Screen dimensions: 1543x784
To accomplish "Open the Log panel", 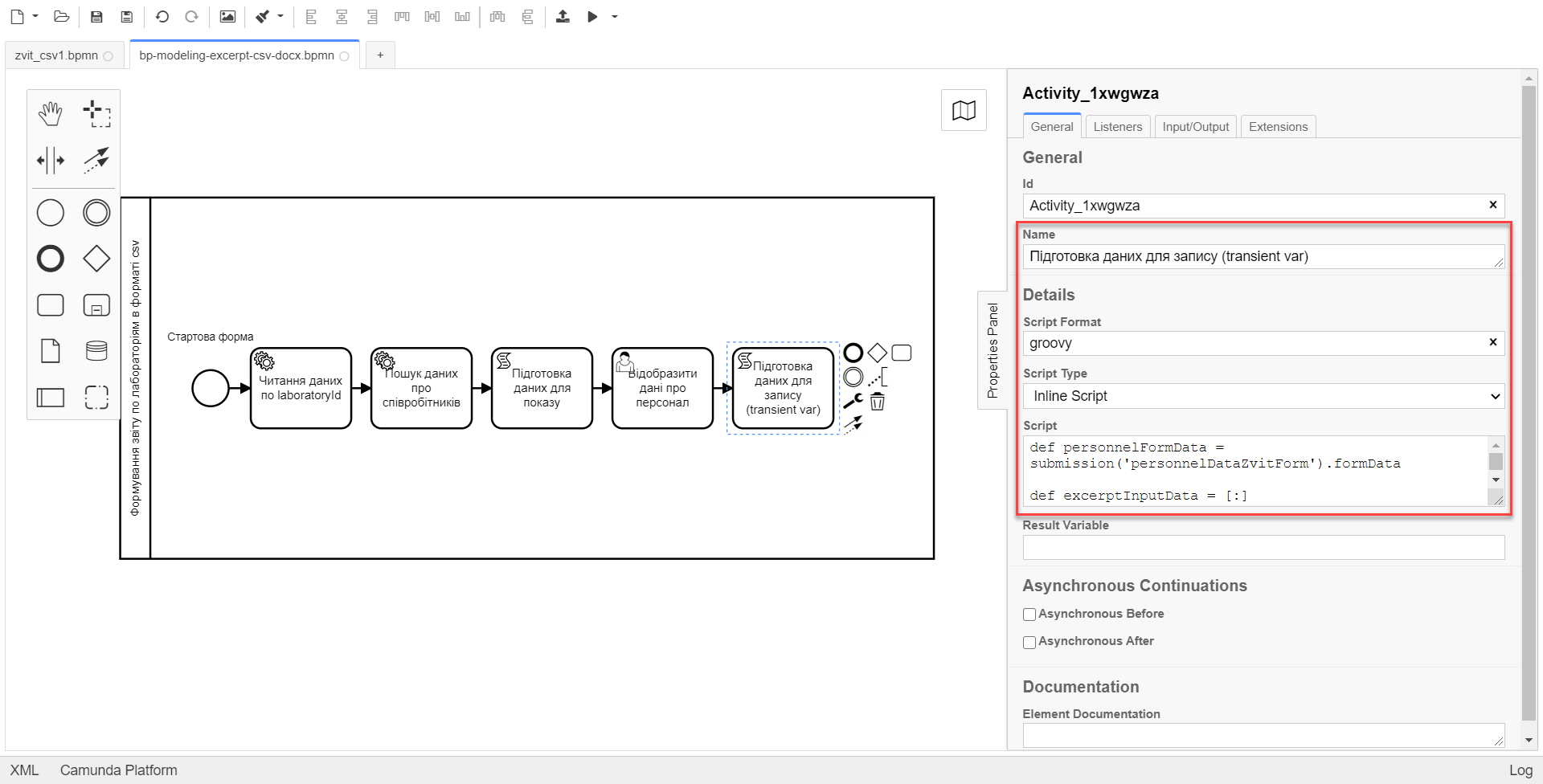I will [1520, 770].
